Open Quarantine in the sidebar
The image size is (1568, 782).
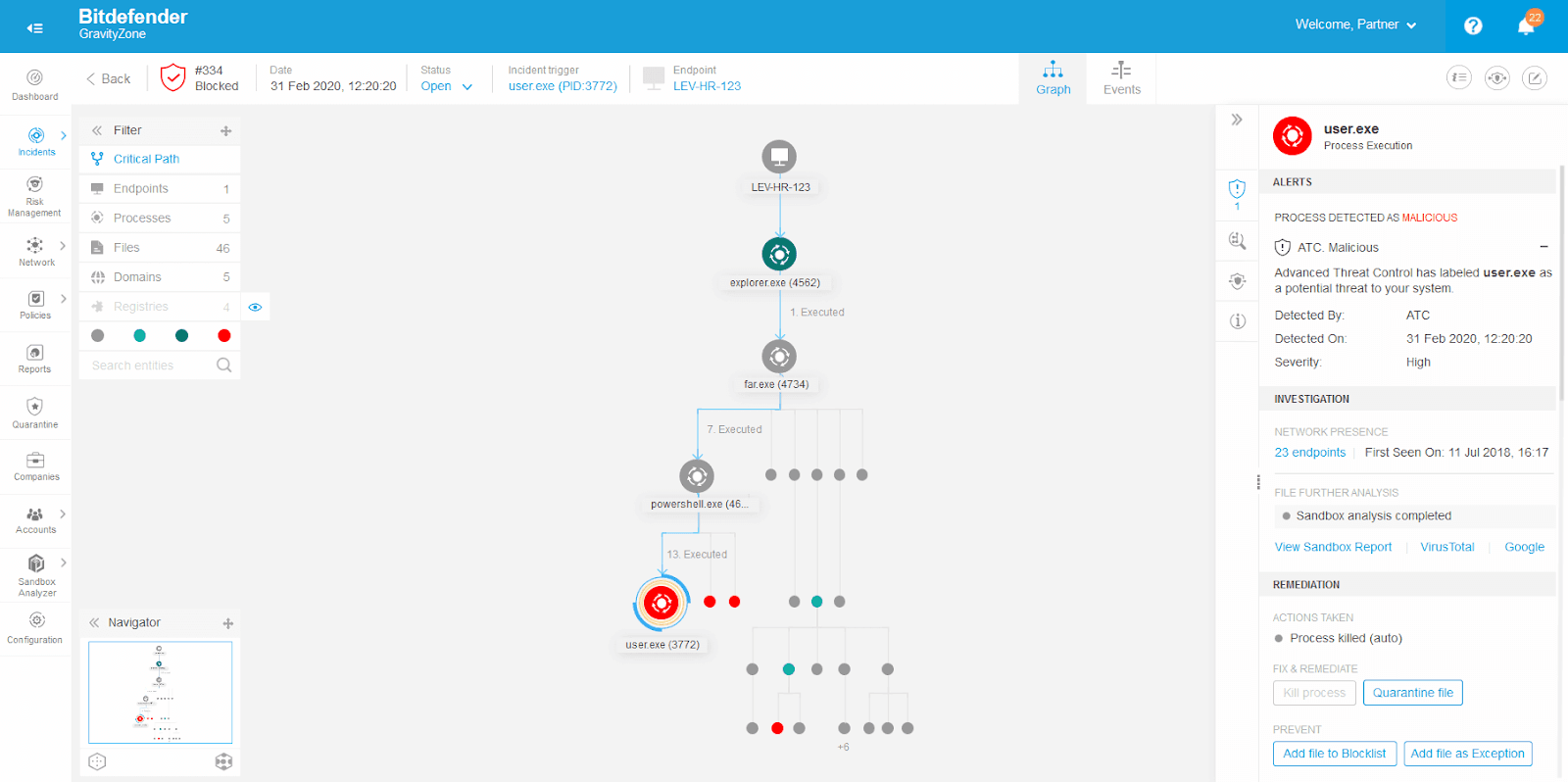coord(35,413)
